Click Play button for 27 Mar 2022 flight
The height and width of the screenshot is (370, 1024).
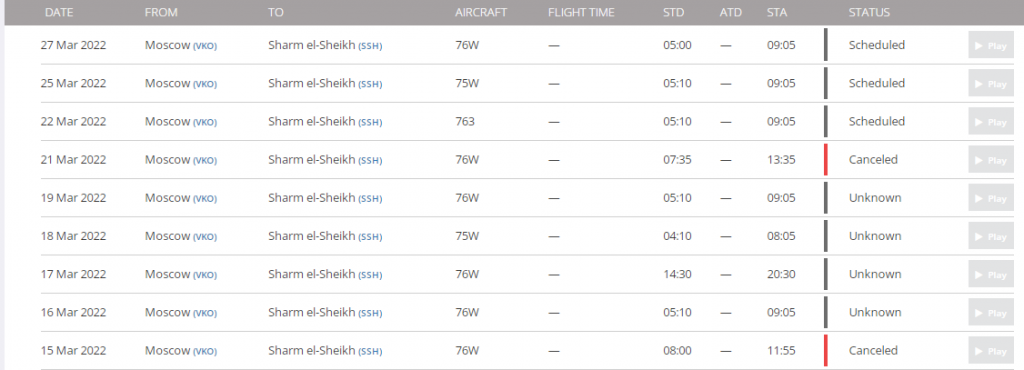[991, 45]
